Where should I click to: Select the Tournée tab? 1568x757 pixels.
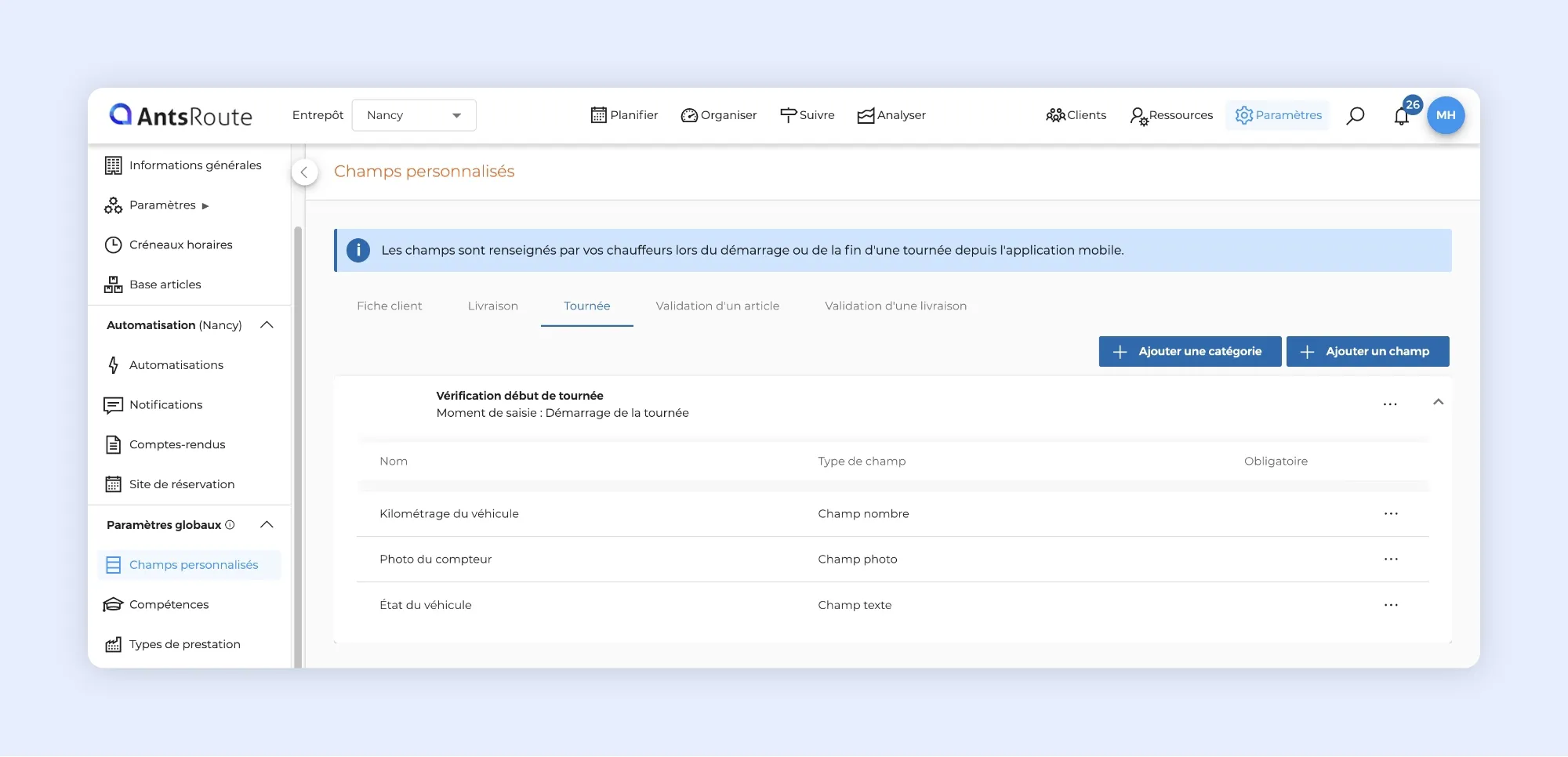click(x=586, y=306)
